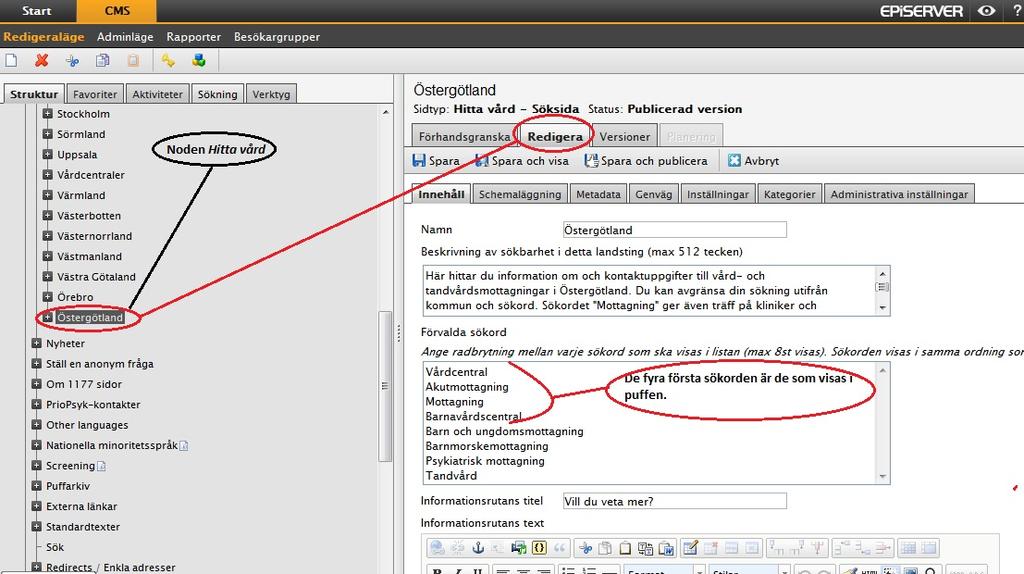Click the cut page scissors icon

tap(72, 61)
